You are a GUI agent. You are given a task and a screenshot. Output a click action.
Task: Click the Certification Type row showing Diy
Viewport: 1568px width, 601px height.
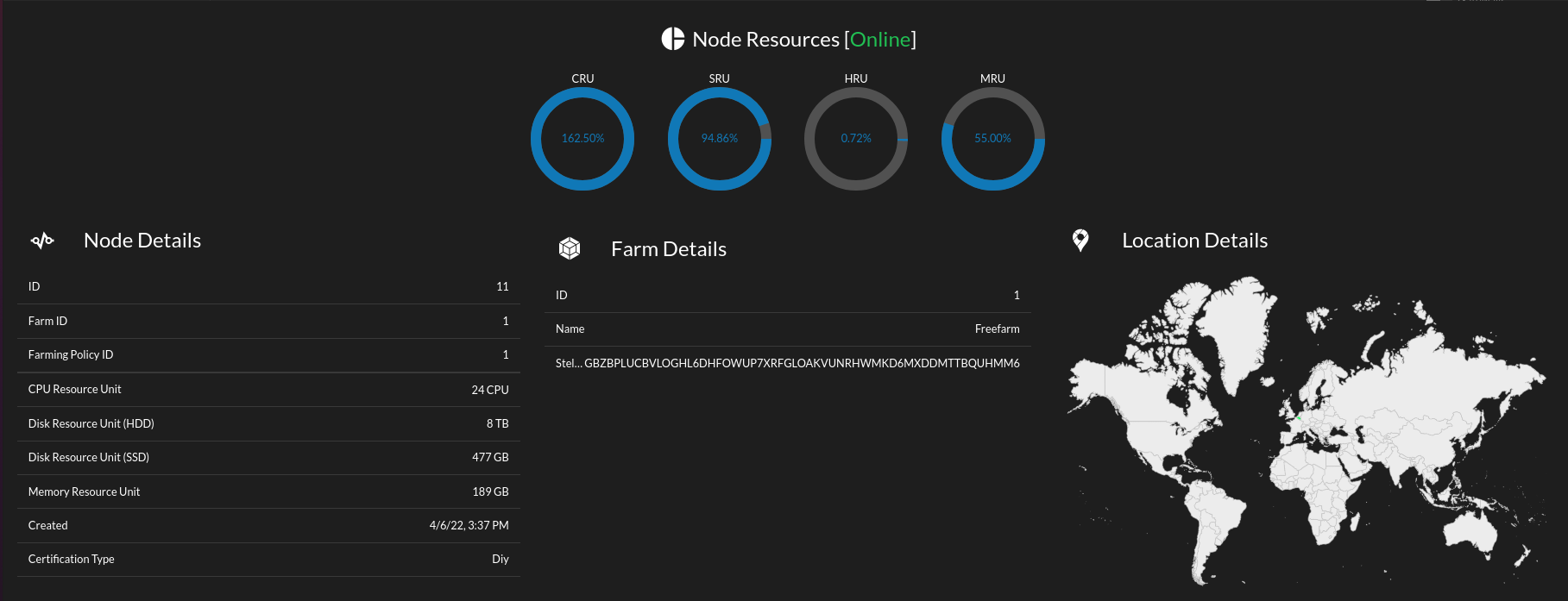point(268,559)
